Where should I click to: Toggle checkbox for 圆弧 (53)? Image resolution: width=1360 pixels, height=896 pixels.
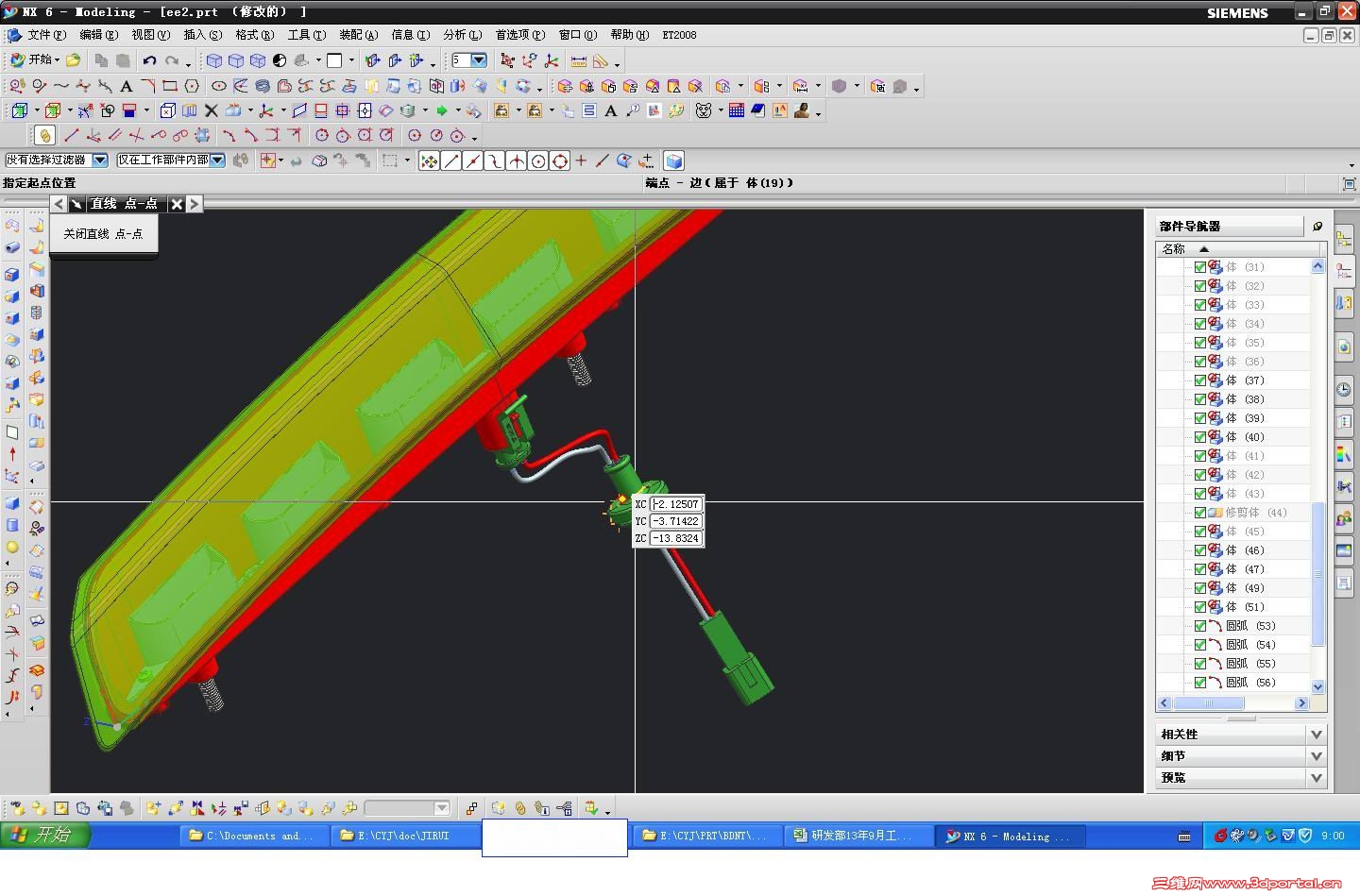point(1199,626)
